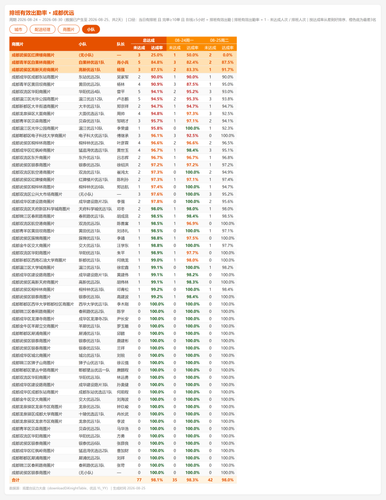Select the 天府科学城优选1队 team cell
The image size is (386, 500).
coord(95,209)
